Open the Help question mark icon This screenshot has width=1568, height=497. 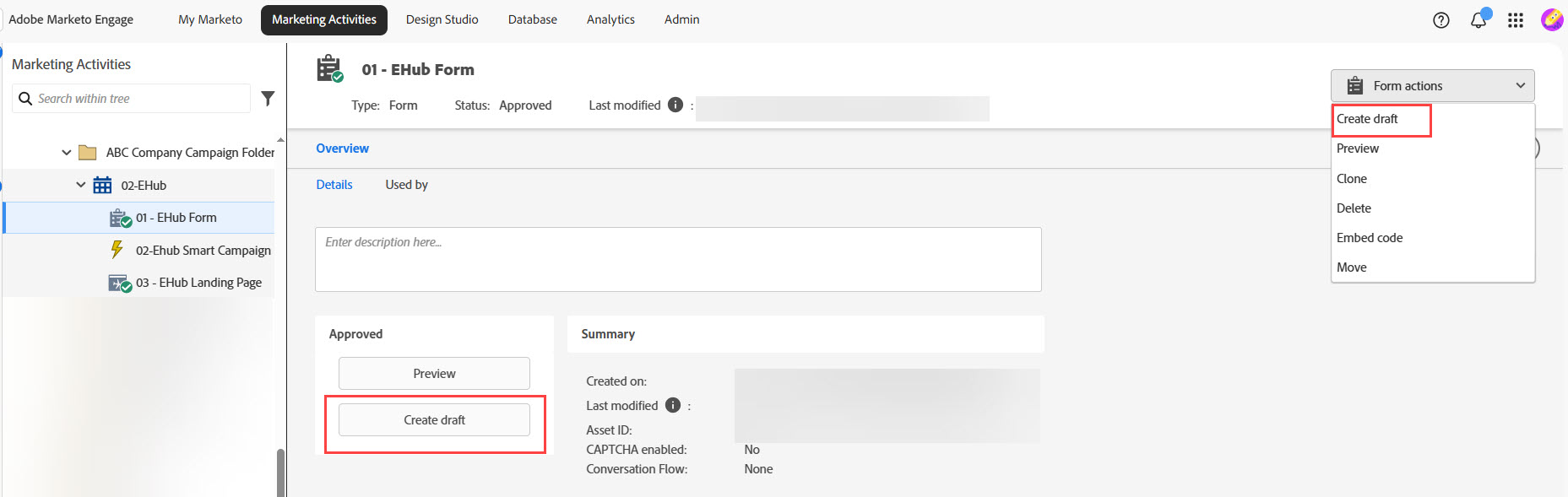pyautogui.click(x=1441, y=20)
